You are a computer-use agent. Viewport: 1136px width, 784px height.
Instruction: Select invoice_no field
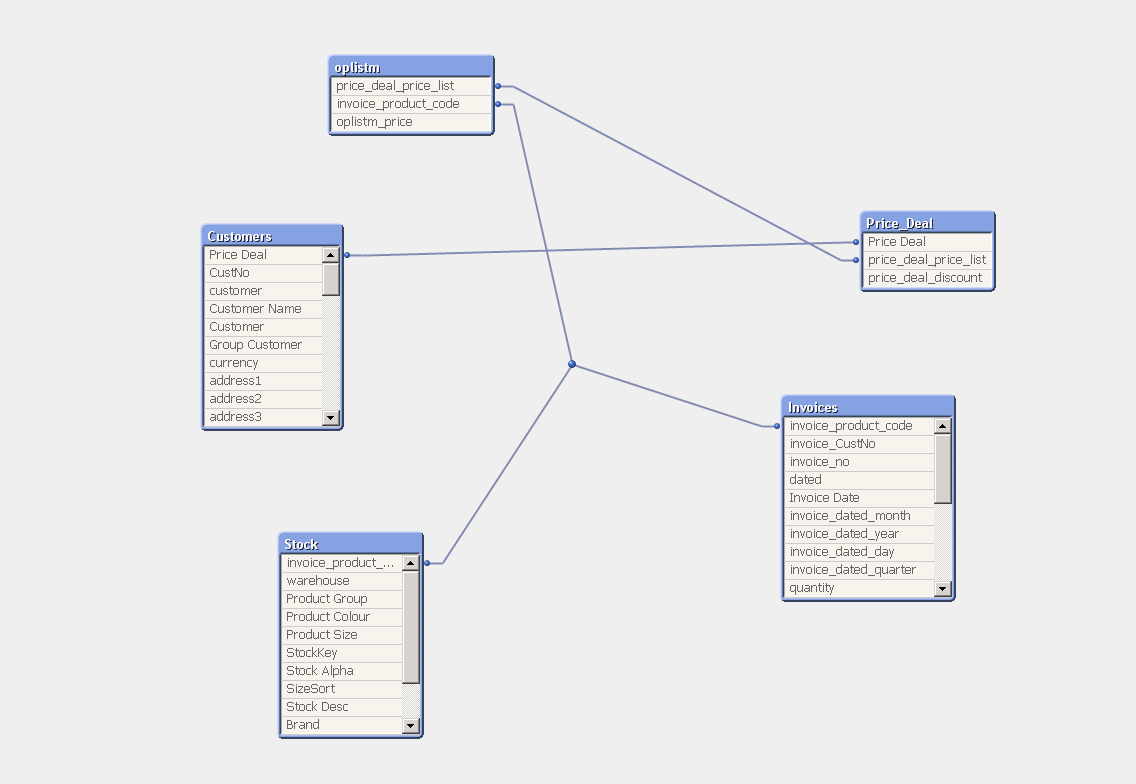859,462
